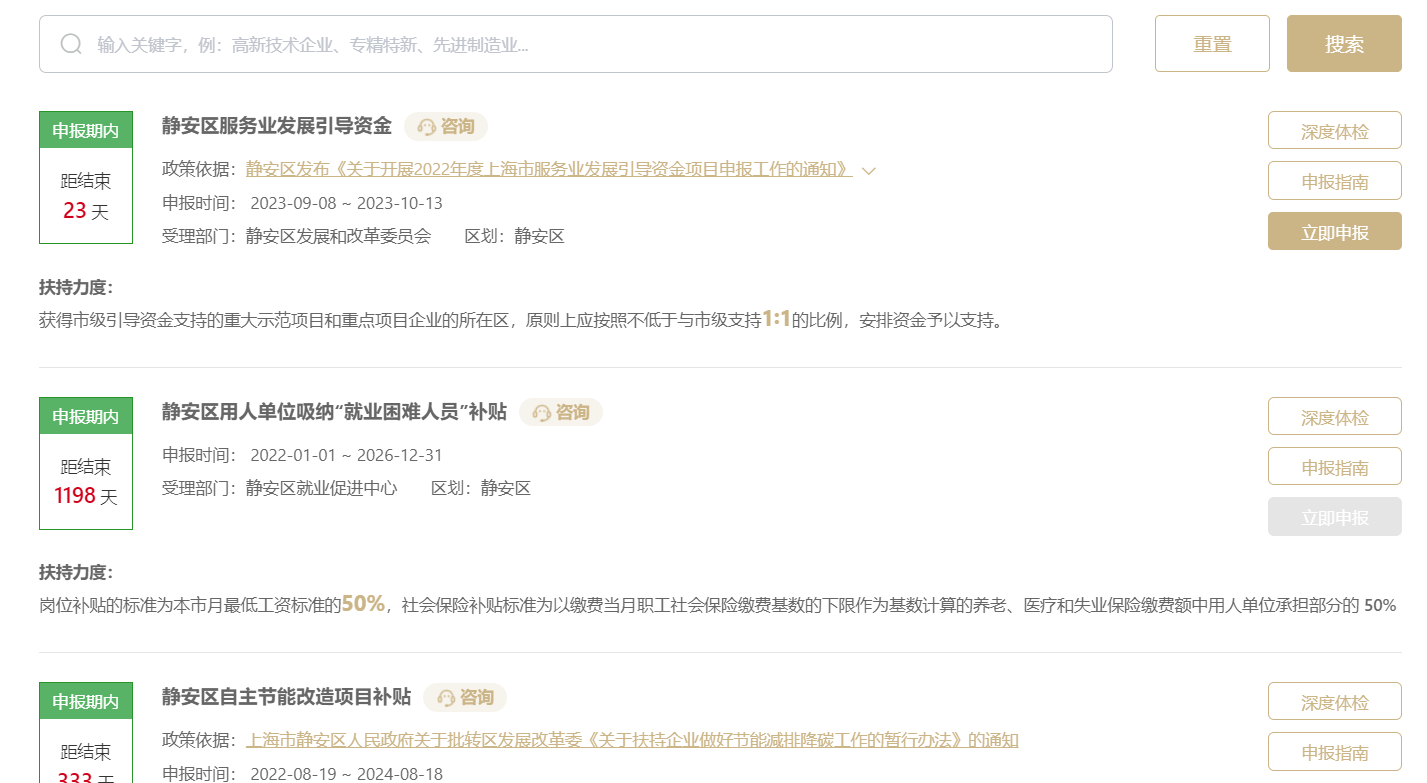The image size is (1427, 783).
Task: Expand the 政策依据 notice with the chevron arrow
Action: point(867,170)
